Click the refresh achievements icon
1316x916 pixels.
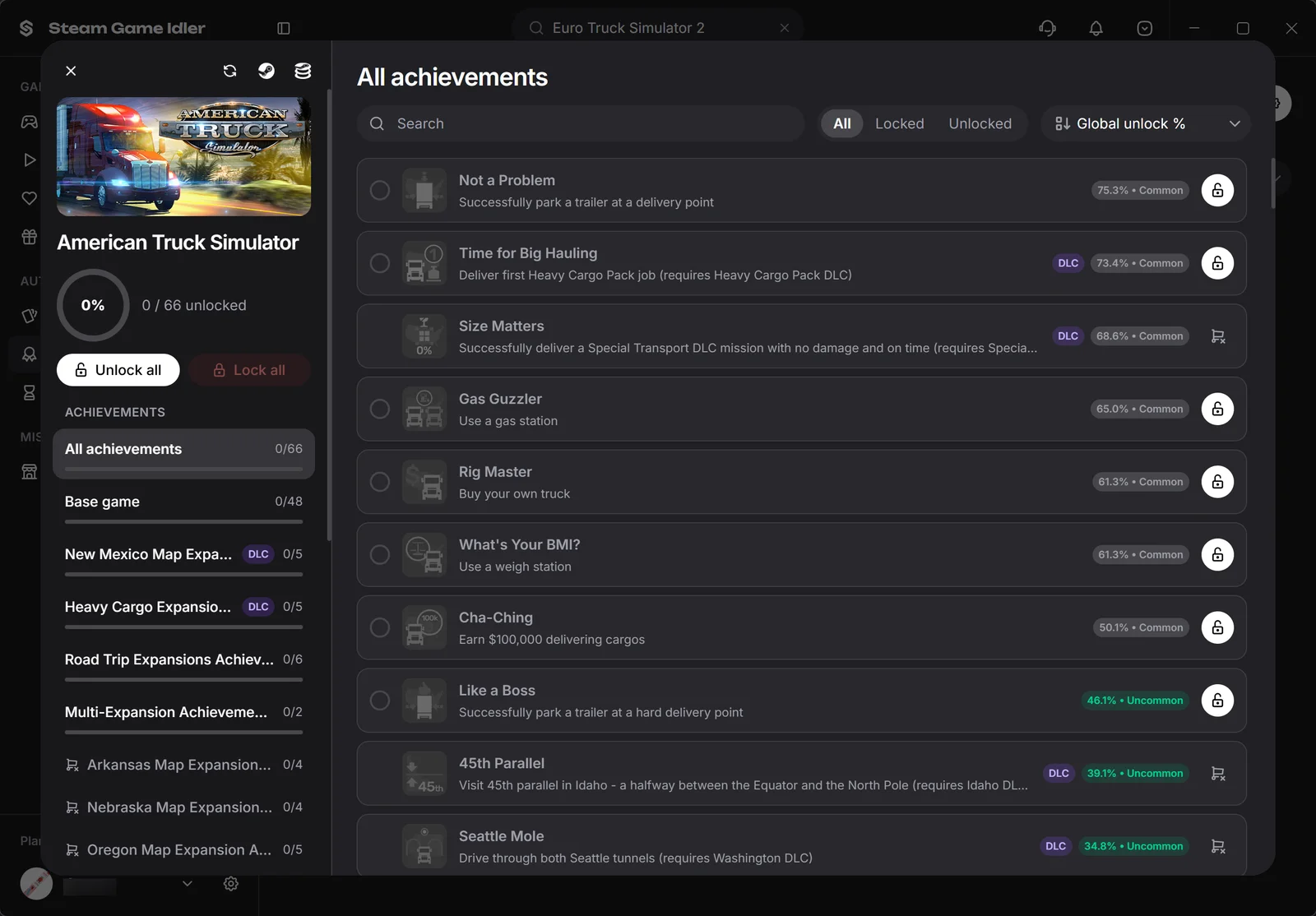tap(229, 71)
